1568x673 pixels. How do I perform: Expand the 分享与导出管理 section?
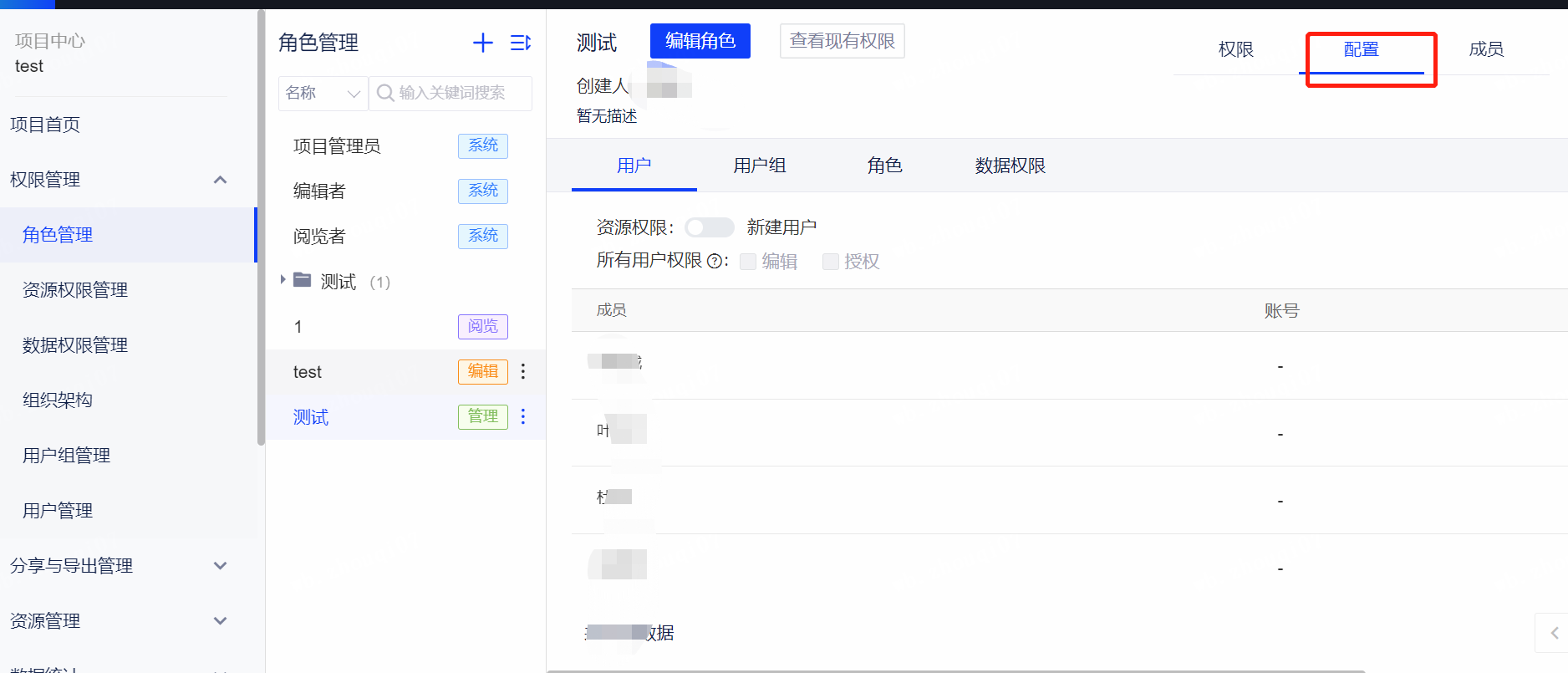click(221, 566)
